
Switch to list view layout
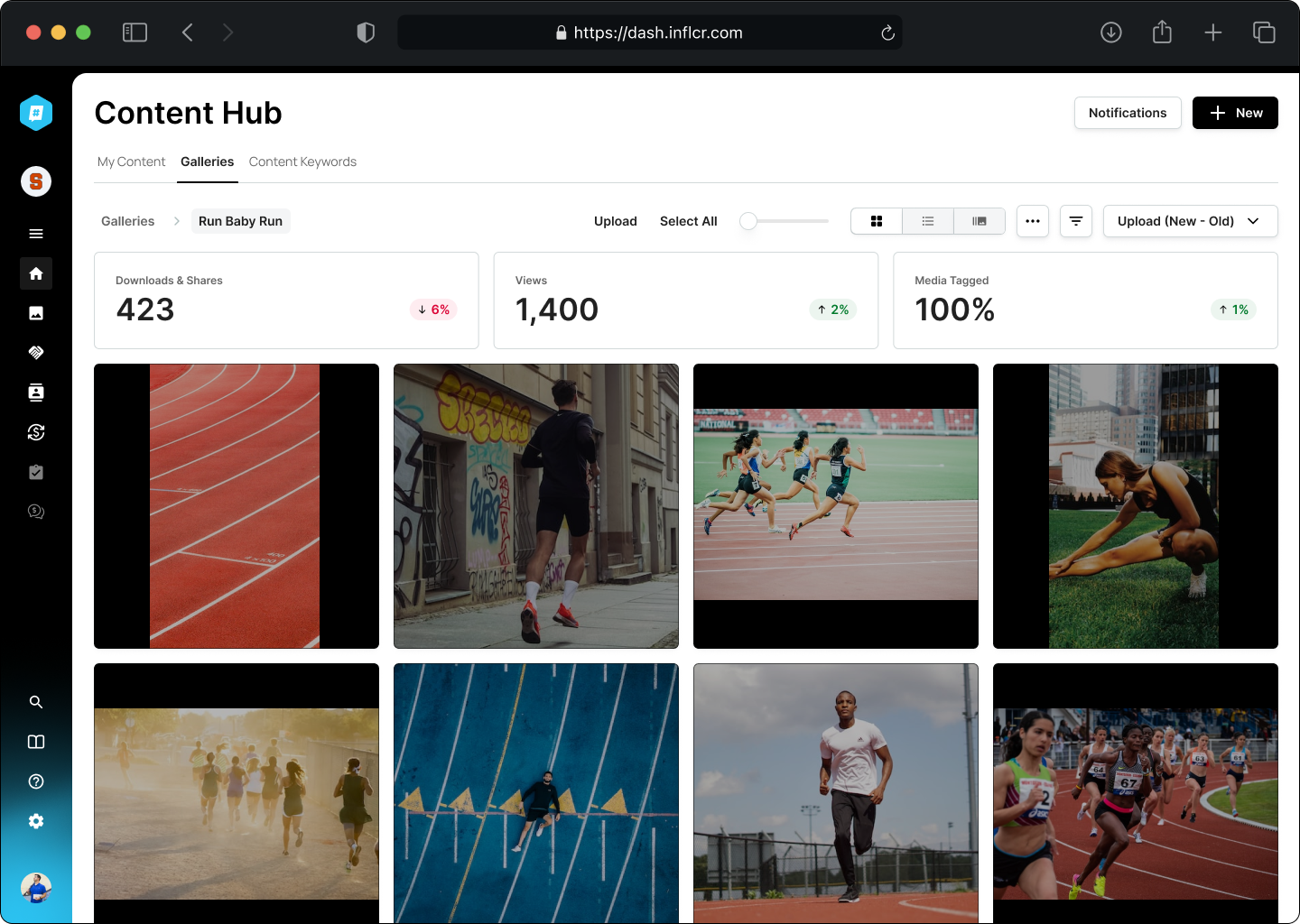tap(928, 221)
